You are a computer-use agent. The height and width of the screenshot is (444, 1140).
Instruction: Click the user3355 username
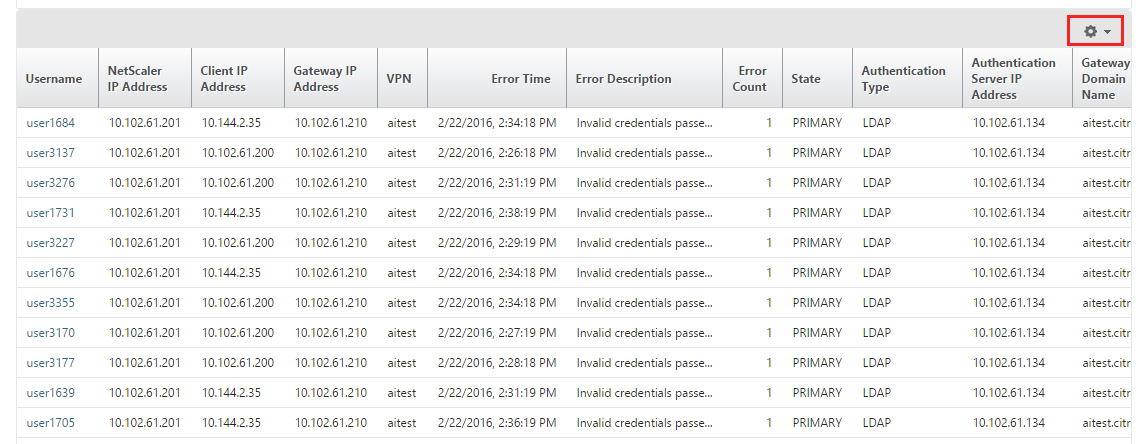click(x=50, y=302)
